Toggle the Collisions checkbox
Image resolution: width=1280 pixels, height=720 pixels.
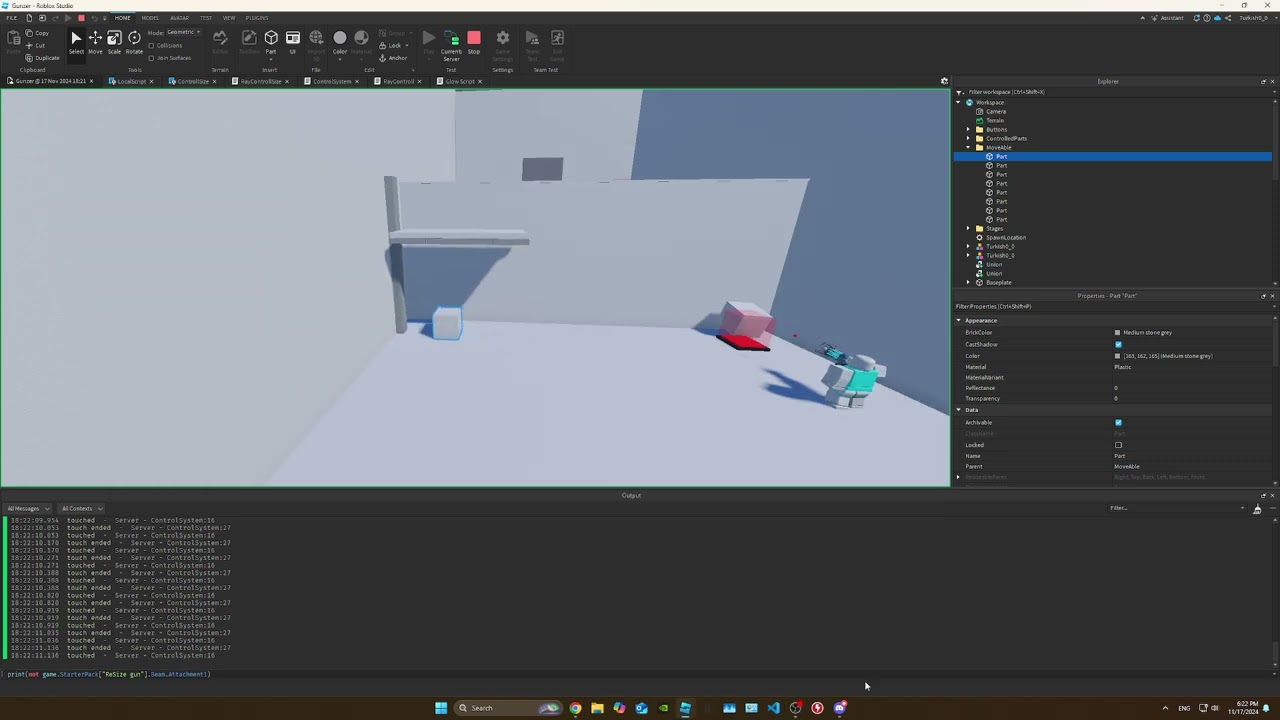point(151,45)
